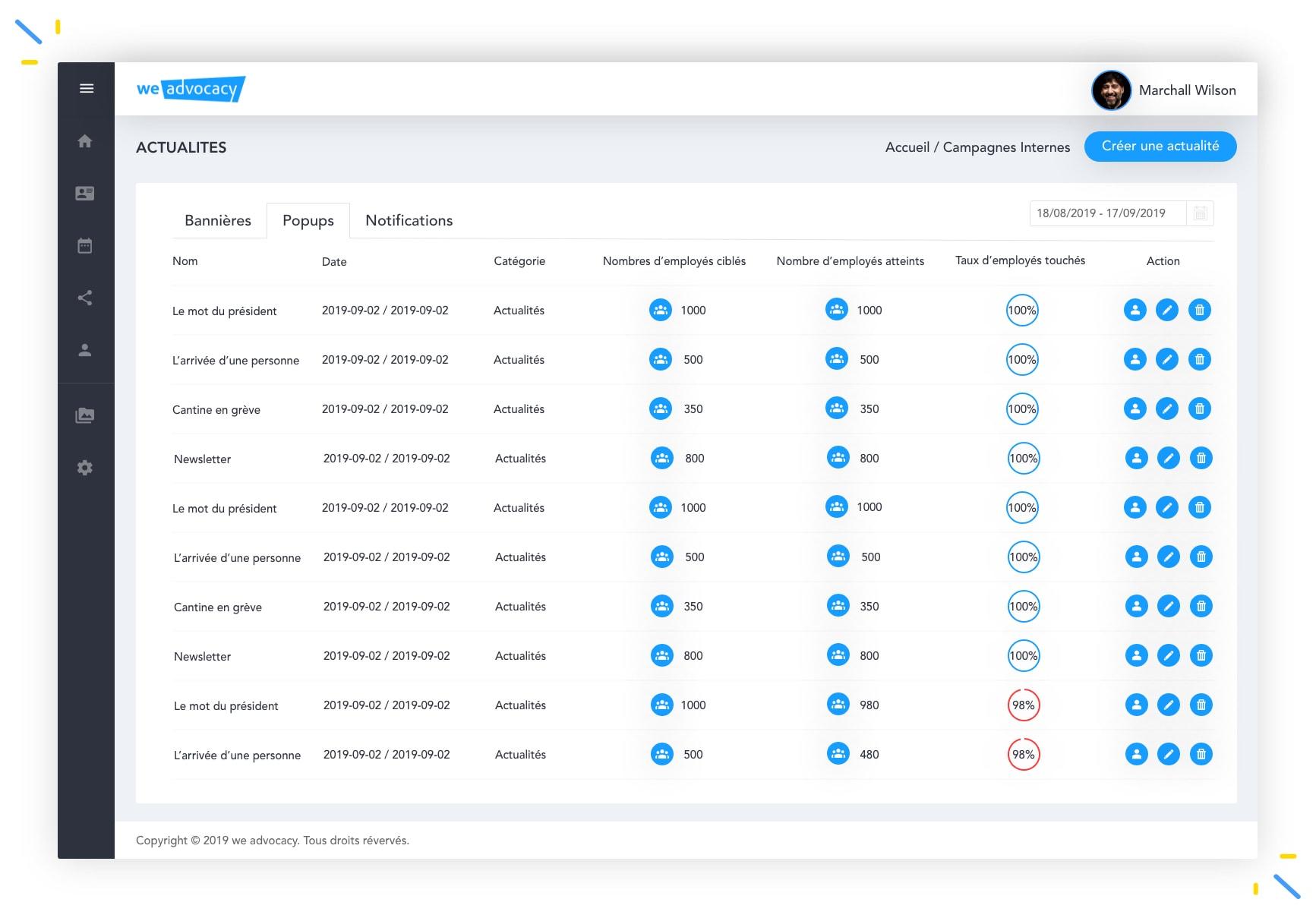View users for first Le mot du président

click(x=1135, y=310)
